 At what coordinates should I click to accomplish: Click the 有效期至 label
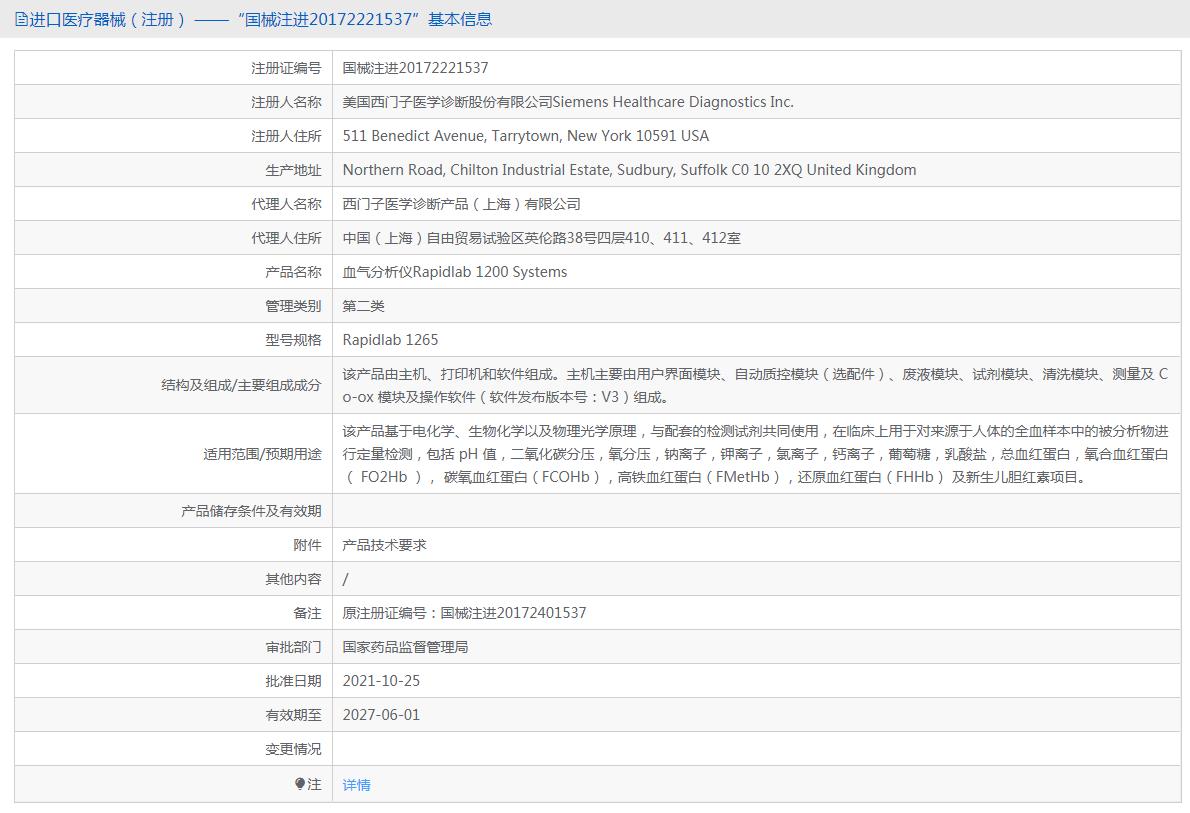[x=293, y=715]
